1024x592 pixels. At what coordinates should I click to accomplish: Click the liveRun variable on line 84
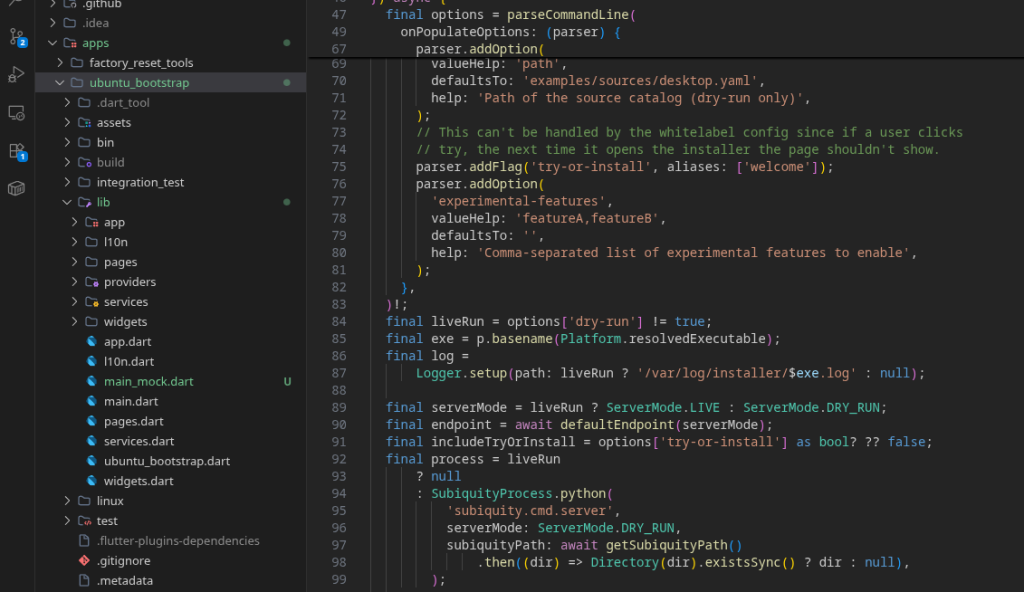(457, 321)
